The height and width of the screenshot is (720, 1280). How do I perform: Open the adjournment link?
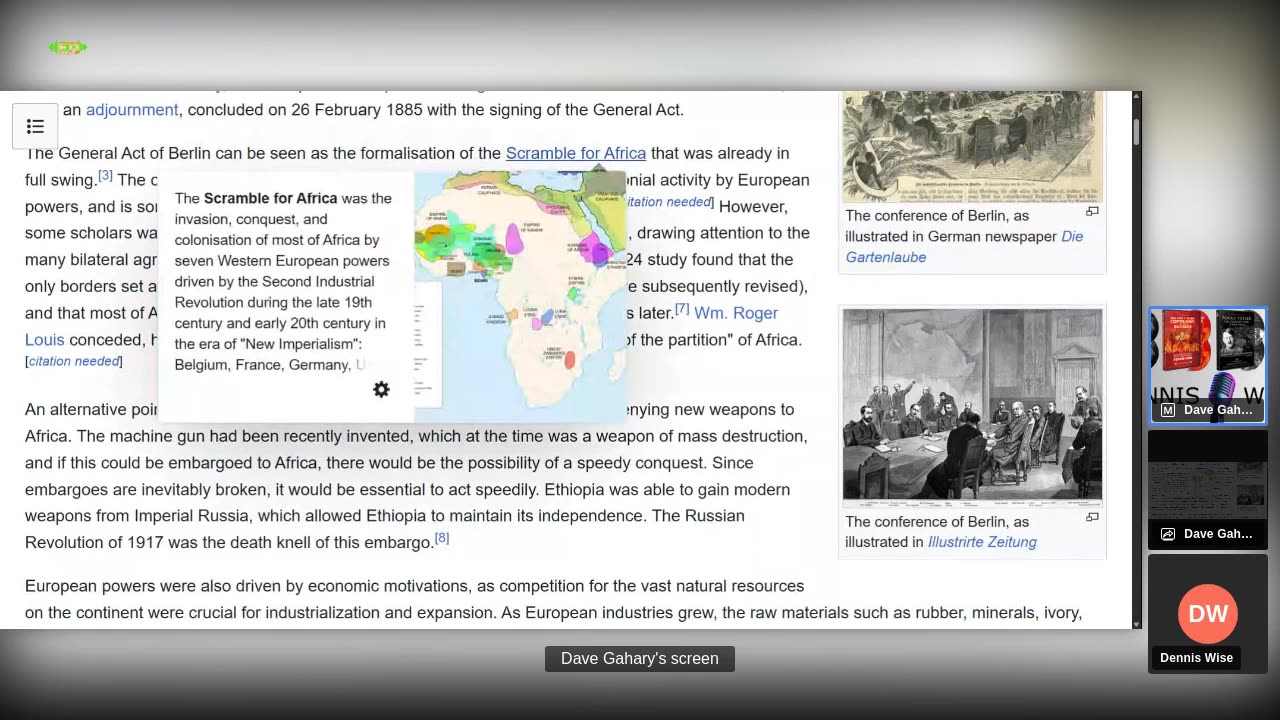[x=132, y=110]
